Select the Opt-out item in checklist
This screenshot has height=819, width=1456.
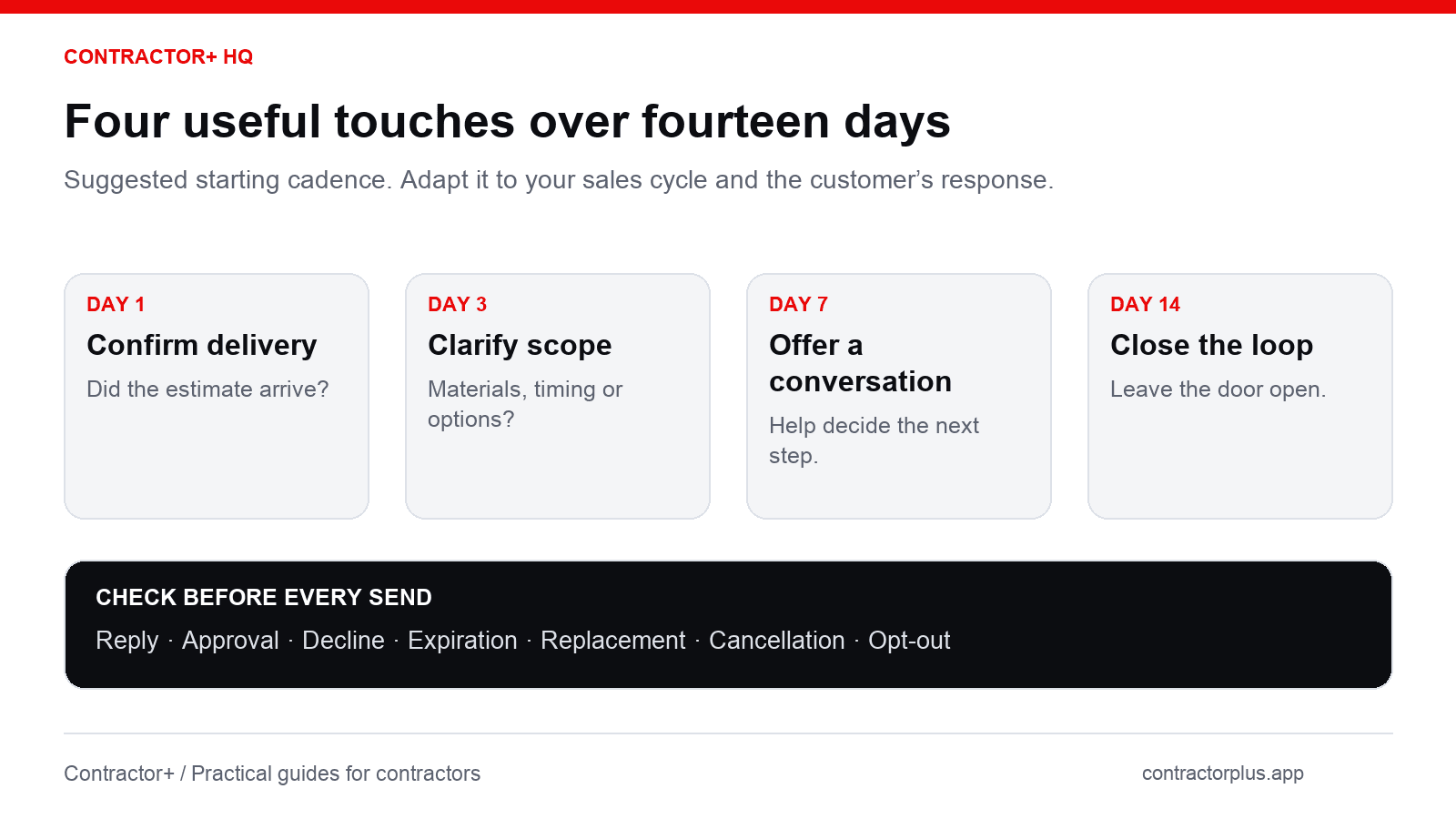click(x=909, y=641)
